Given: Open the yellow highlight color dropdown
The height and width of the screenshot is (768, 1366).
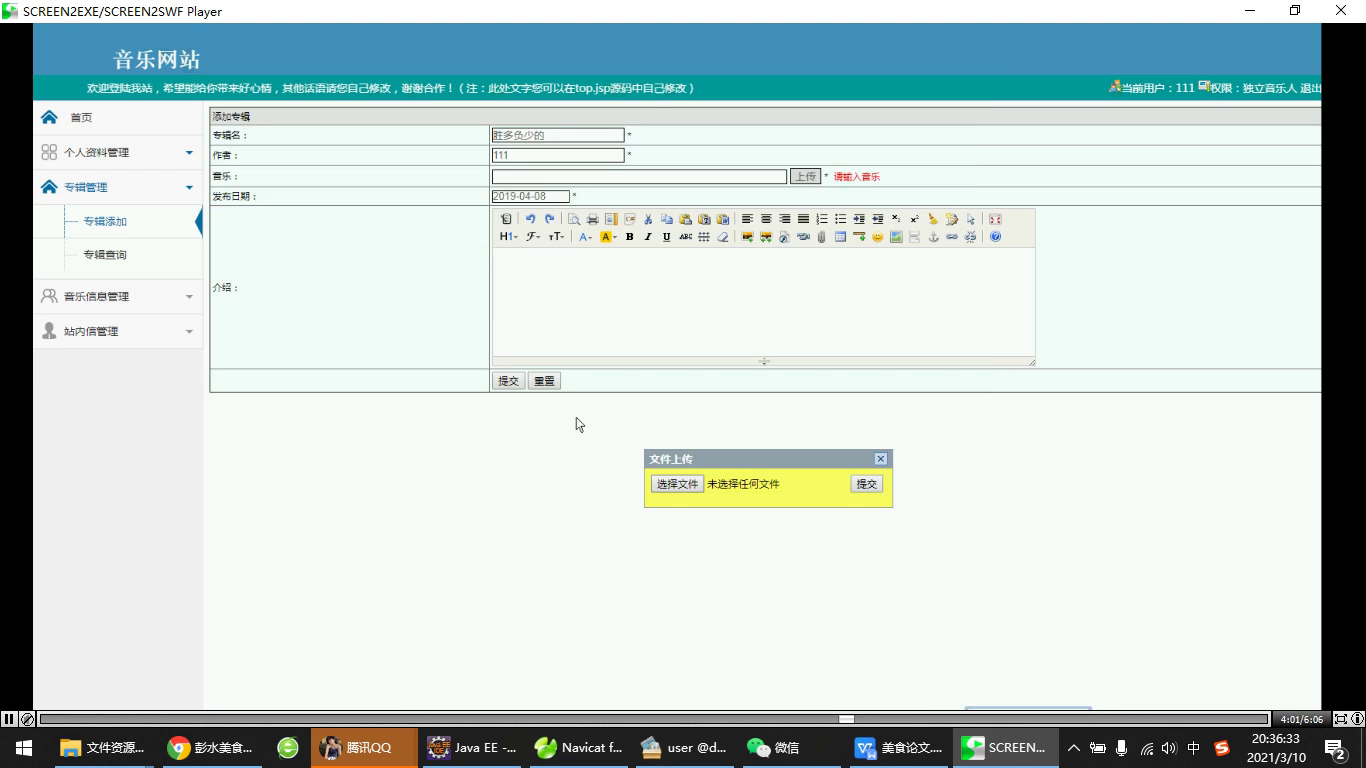Looking at the screenshot, I should (608, 237).
